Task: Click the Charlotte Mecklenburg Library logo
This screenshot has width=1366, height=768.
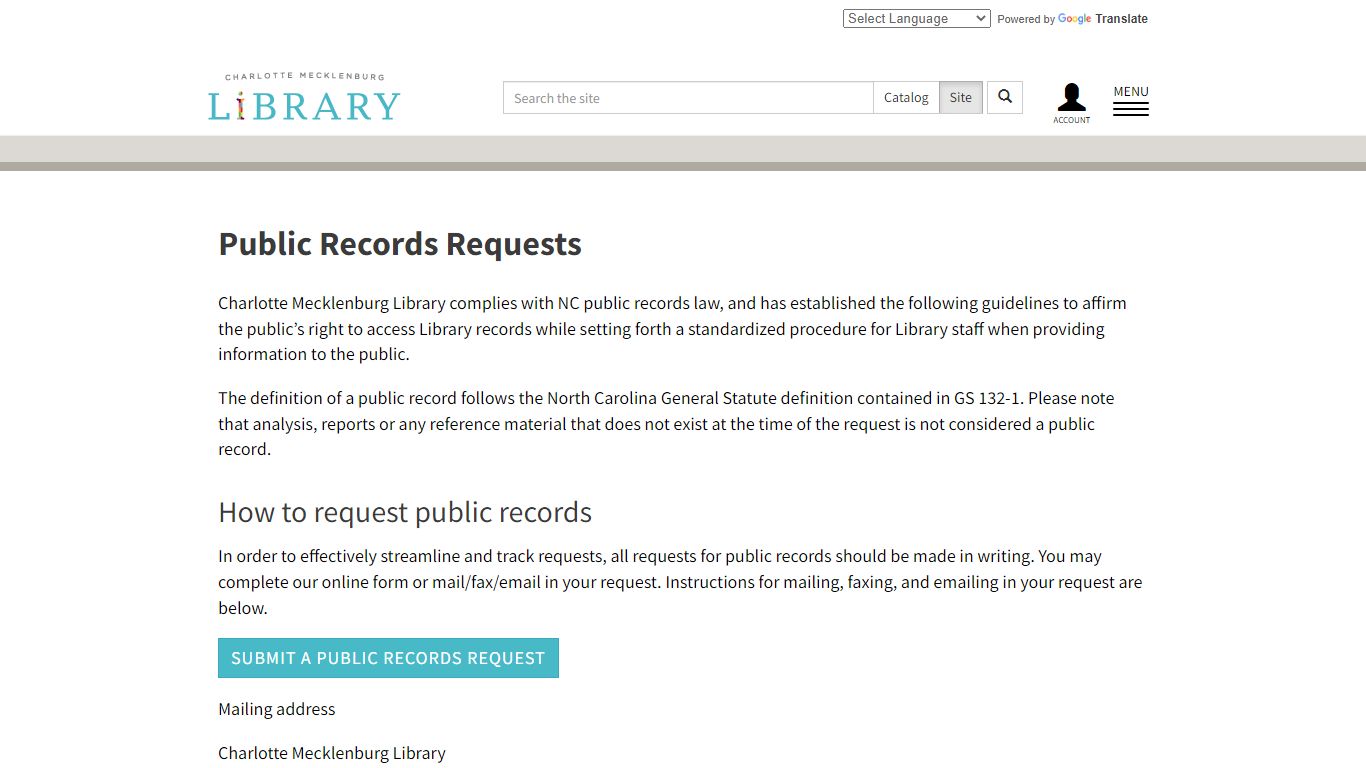Action: click(x=304, y=97)
